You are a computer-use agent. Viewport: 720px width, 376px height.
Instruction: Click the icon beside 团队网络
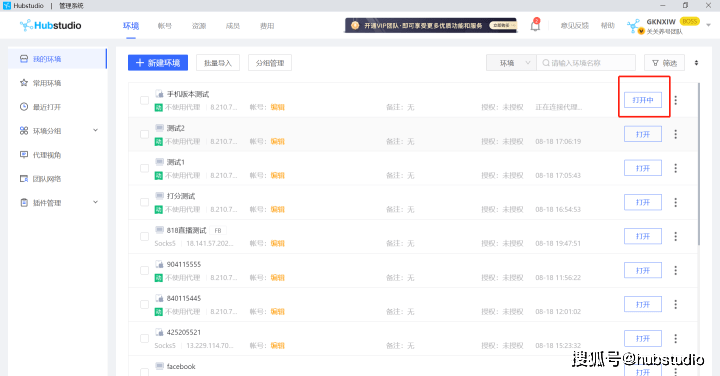(x=24, y=179)
